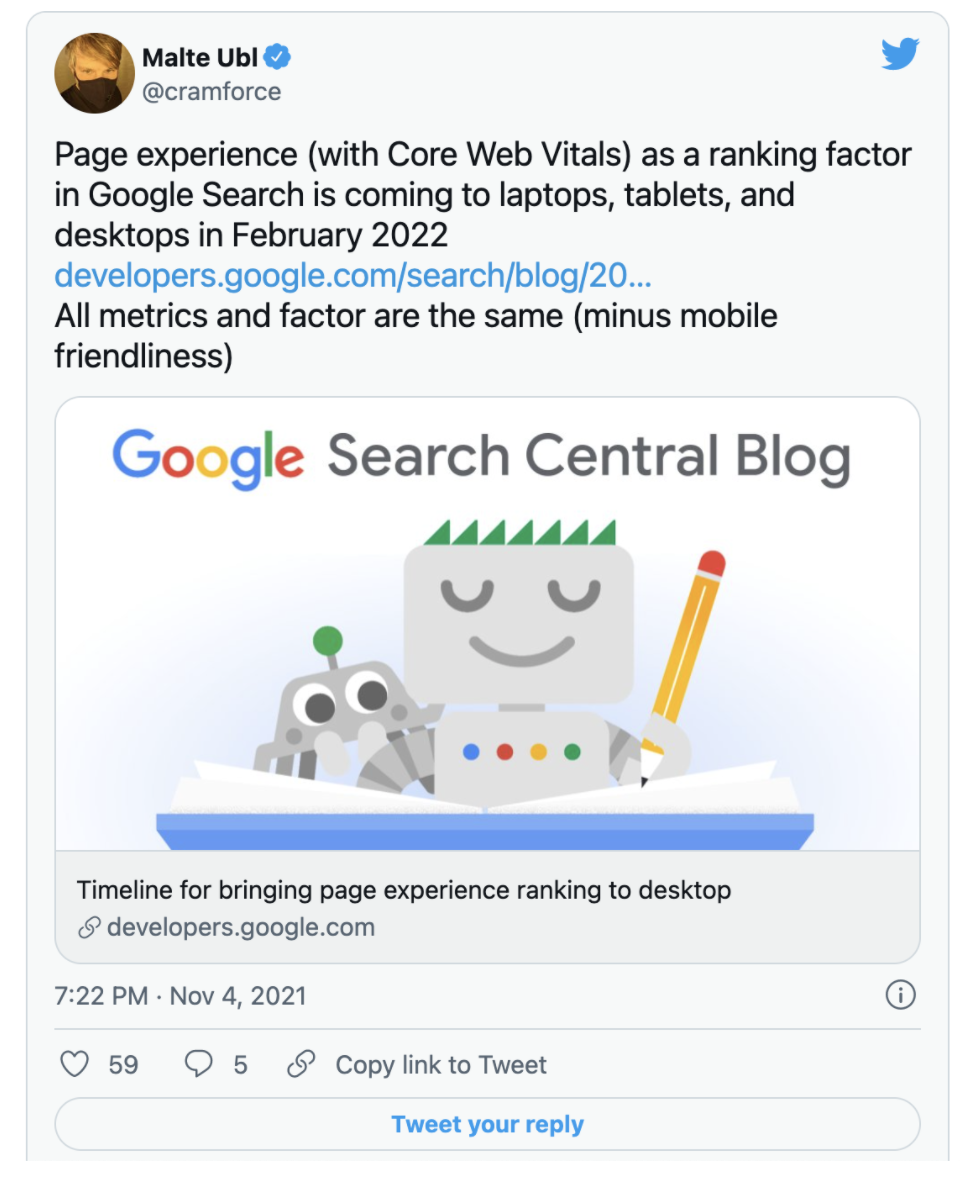Follow the developers.google.com/search/blog link
Screen dimensions: 970x1186
(x=353, y=275)
